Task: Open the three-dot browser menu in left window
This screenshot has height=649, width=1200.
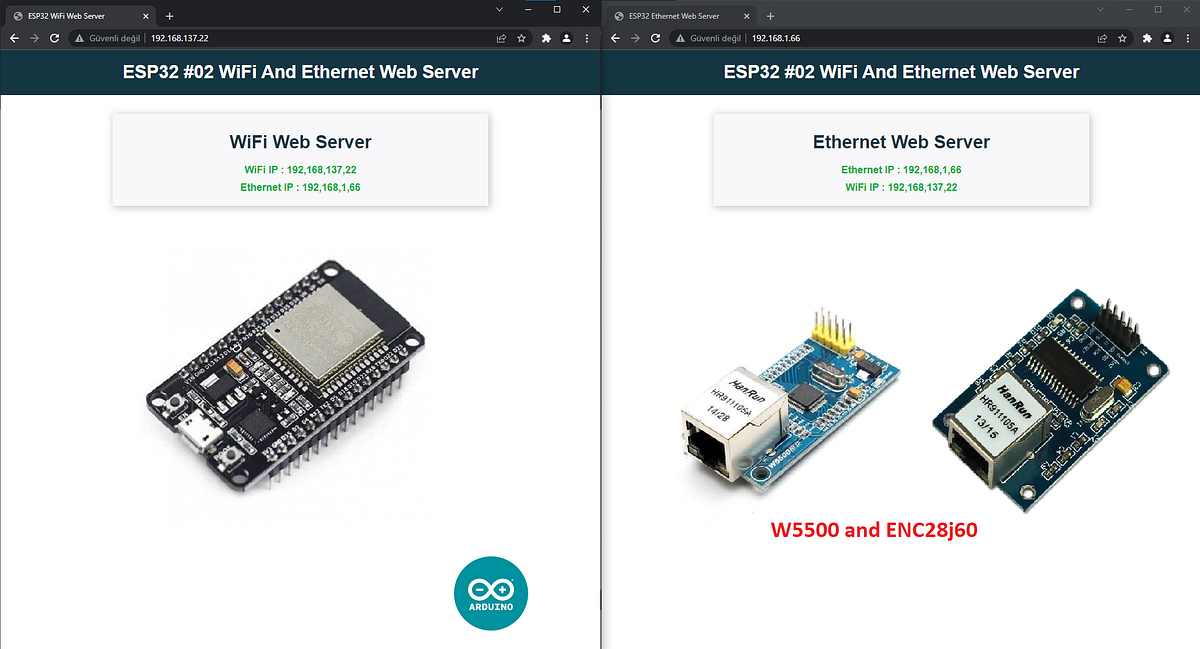Action: [x=585, y=37]
